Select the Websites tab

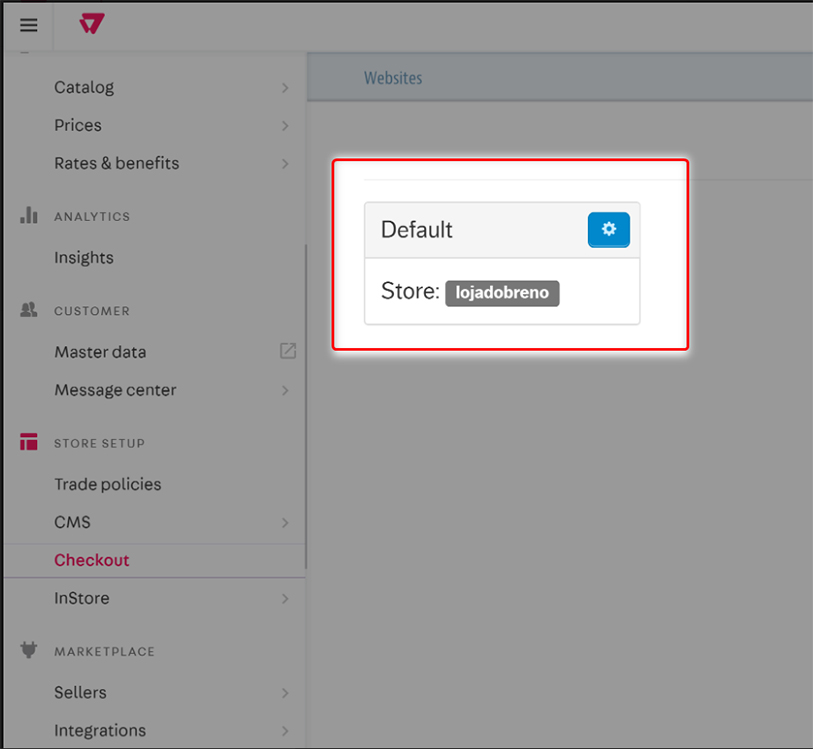point(392,77)
